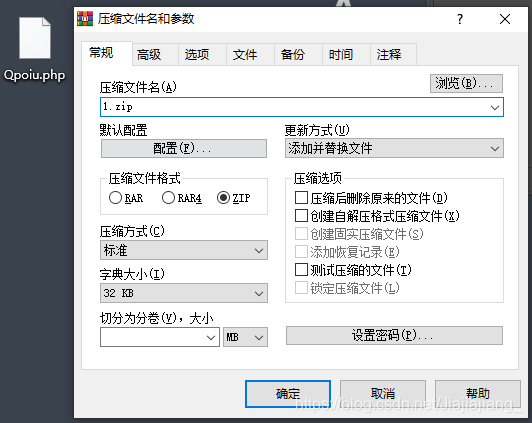Close the archive name and parameters dialog

point(505,19)
